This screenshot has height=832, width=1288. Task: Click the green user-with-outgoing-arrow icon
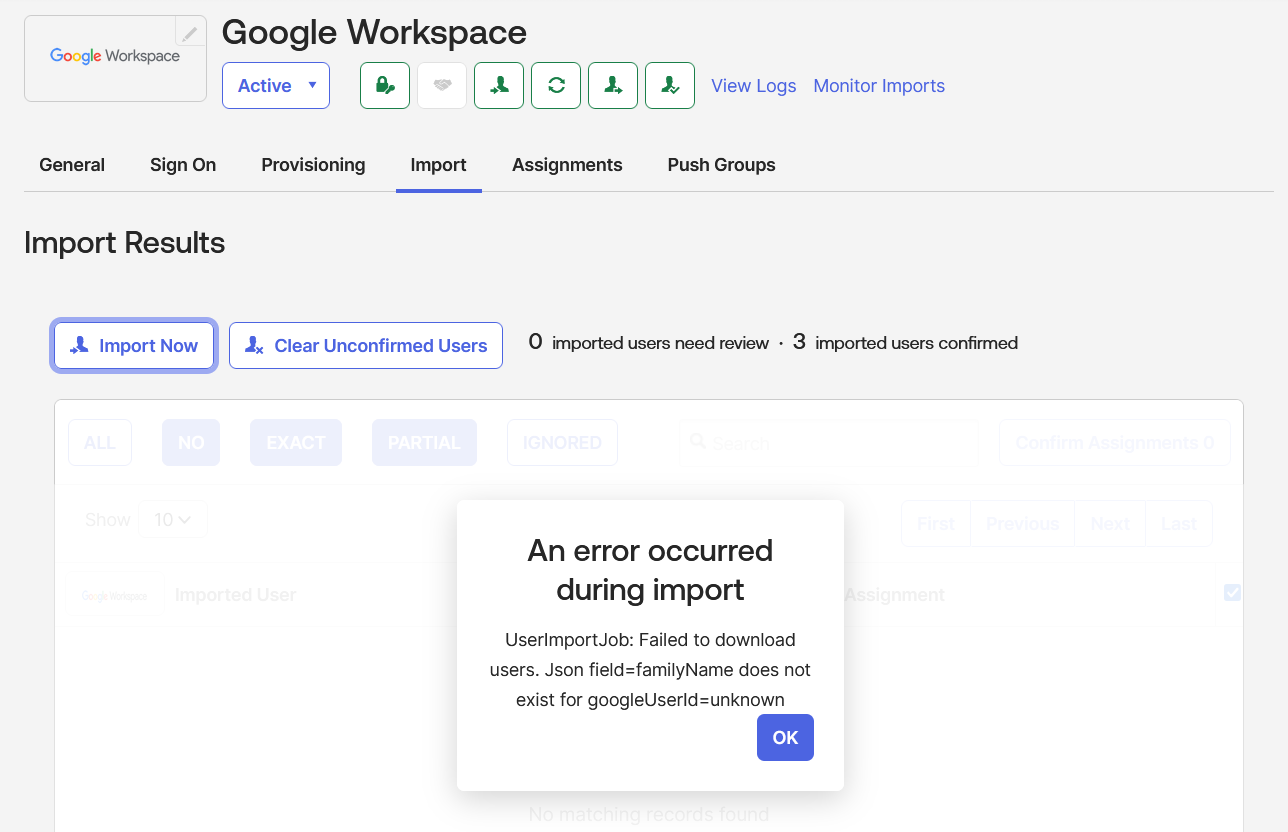[613, 86]
